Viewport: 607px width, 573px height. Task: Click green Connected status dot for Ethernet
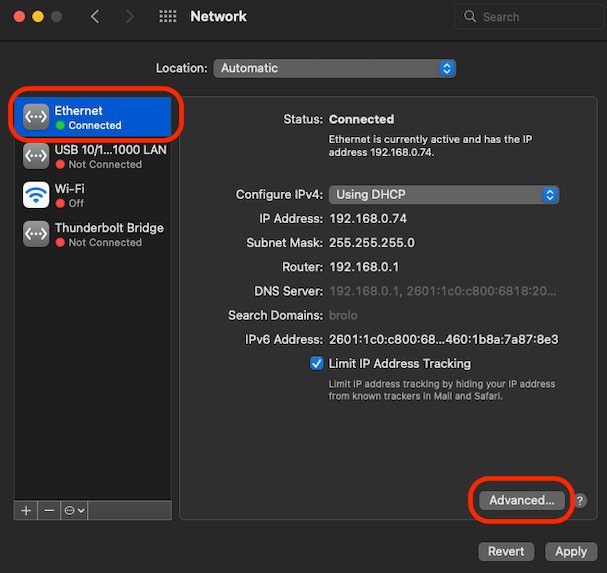pos(60,125)
